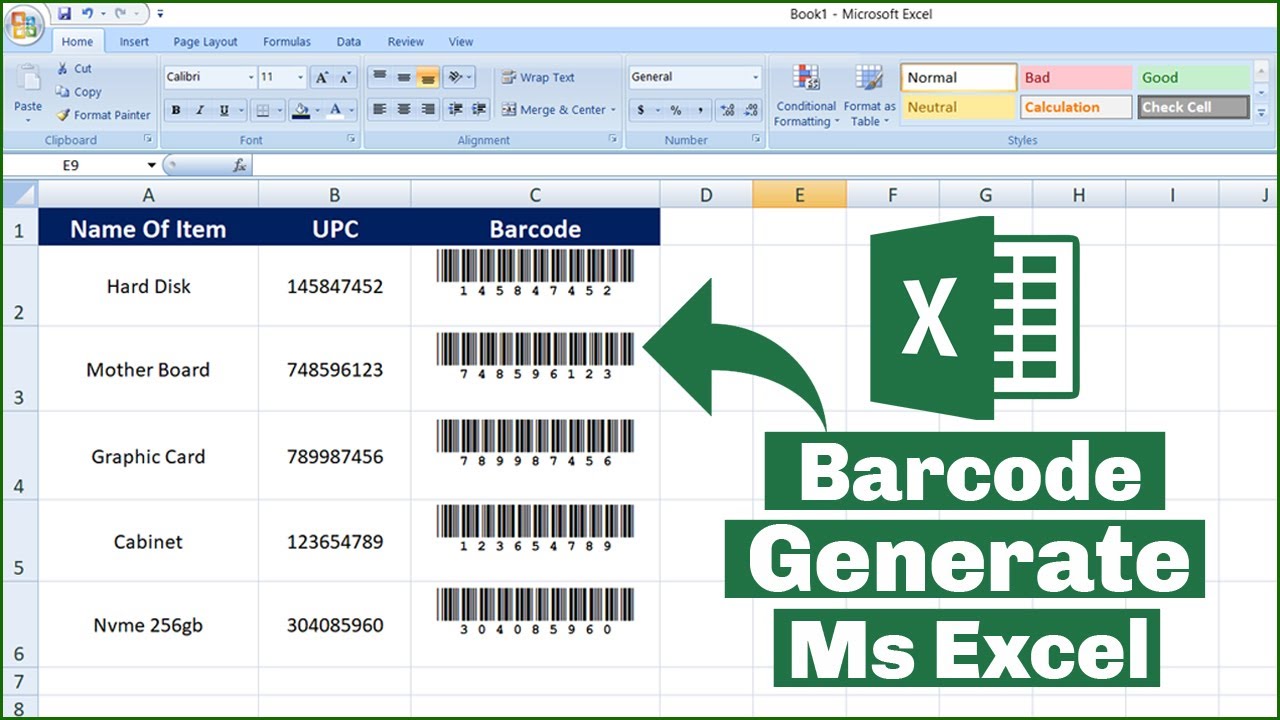Toggle Italic formatting
The image size is (1280, 720).
[200, 110]
